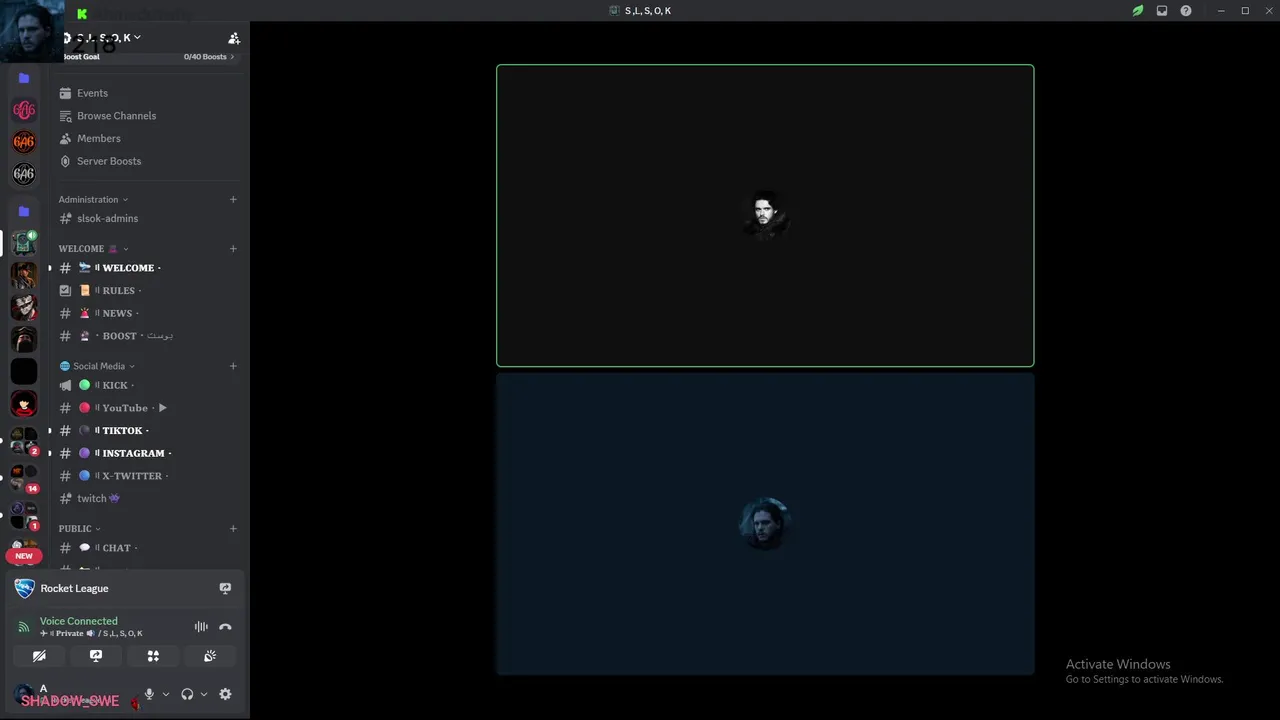Viewport: 1280px width, 720px height.
Task: Create channel in PUBLIC category
Action: pos(233,528)
